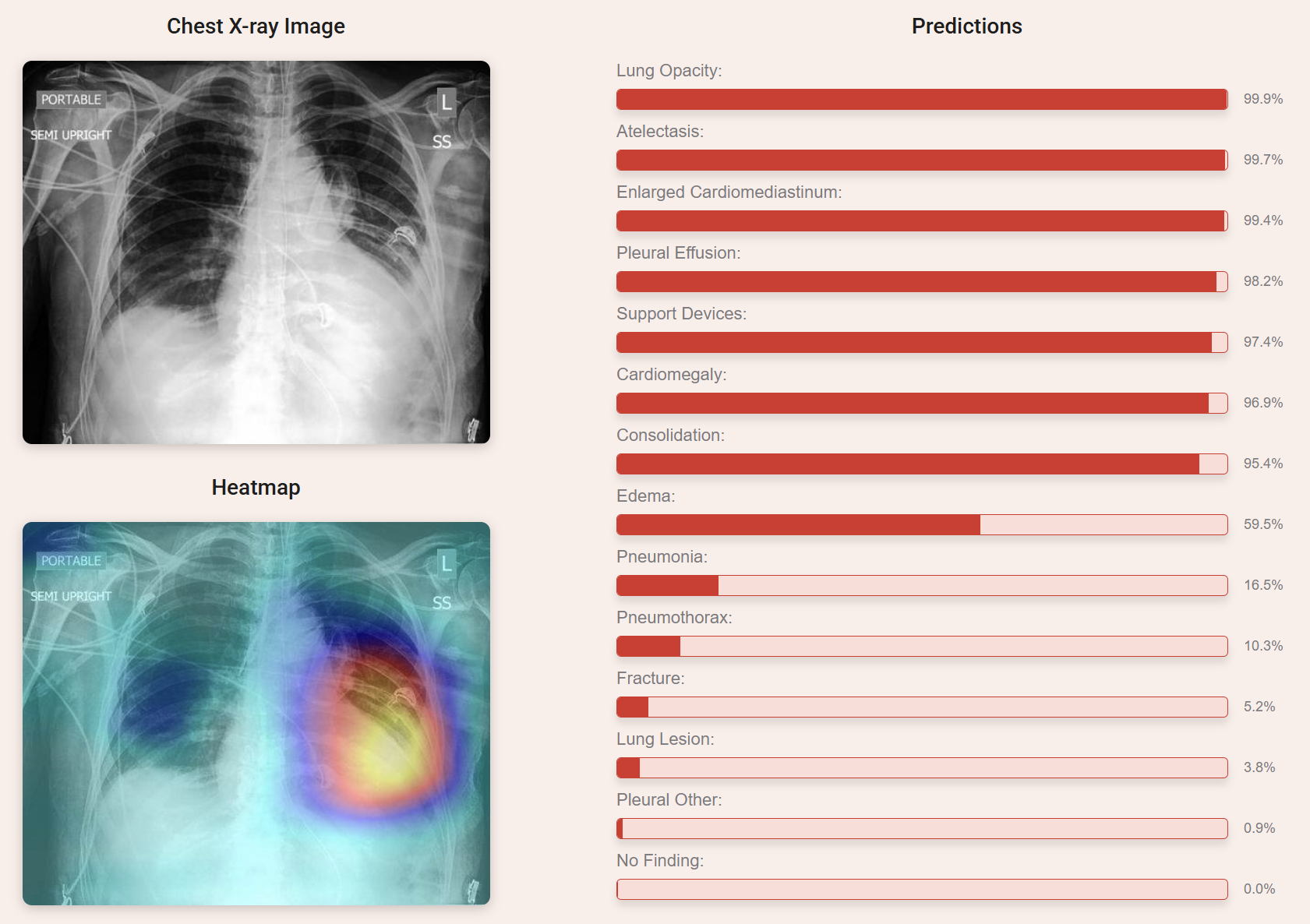Image resolution: width=1310 pixels, height=924 pixels.
Task: Select the Atelectasis probability bar
Action: coord(922,160)
